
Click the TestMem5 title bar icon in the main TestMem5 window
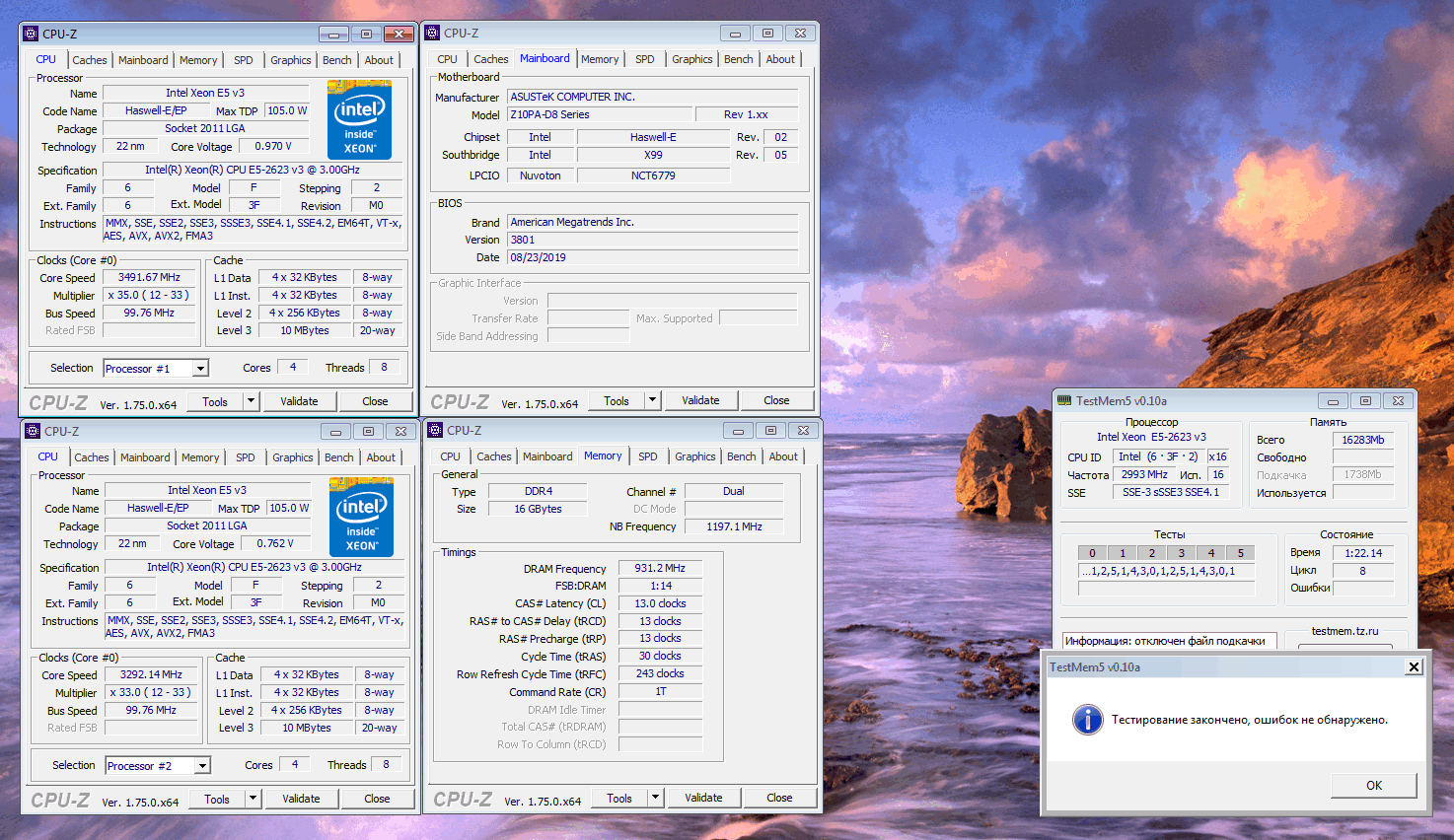click(1063, 400)
